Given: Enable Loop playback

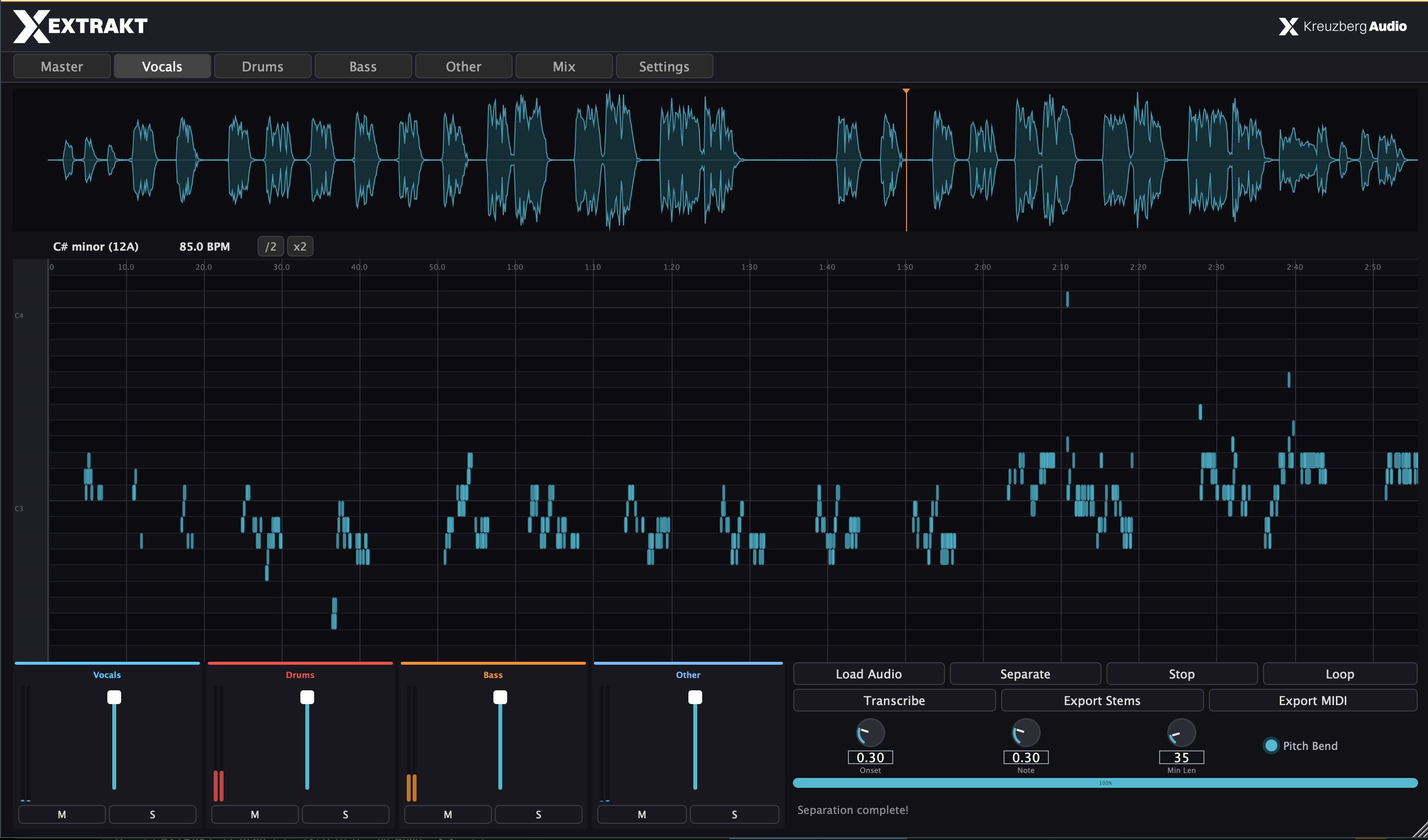Looking at the screenshot, I should (1339, 674).
